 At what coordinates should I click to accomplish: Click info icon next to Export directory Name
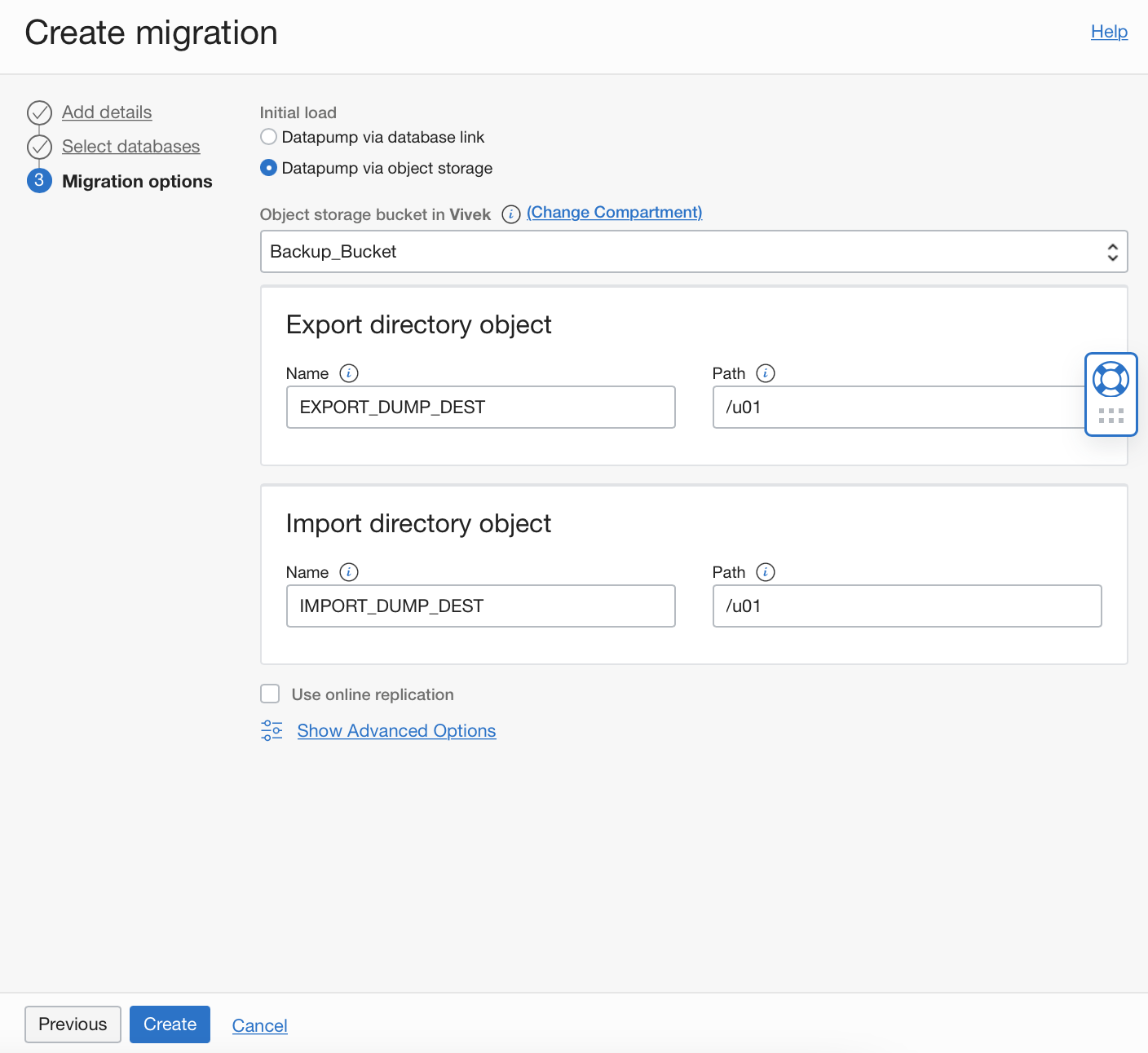tap(349, 373)
